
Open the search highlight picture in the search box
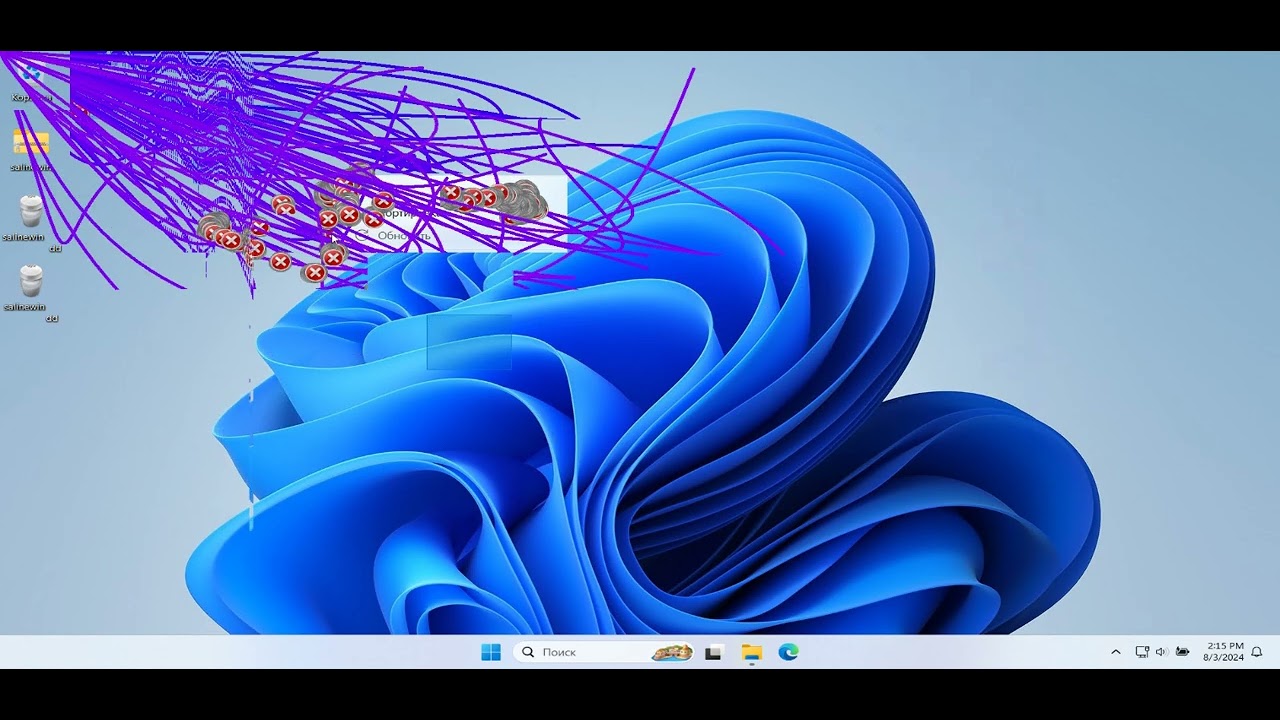click(673, 652)
